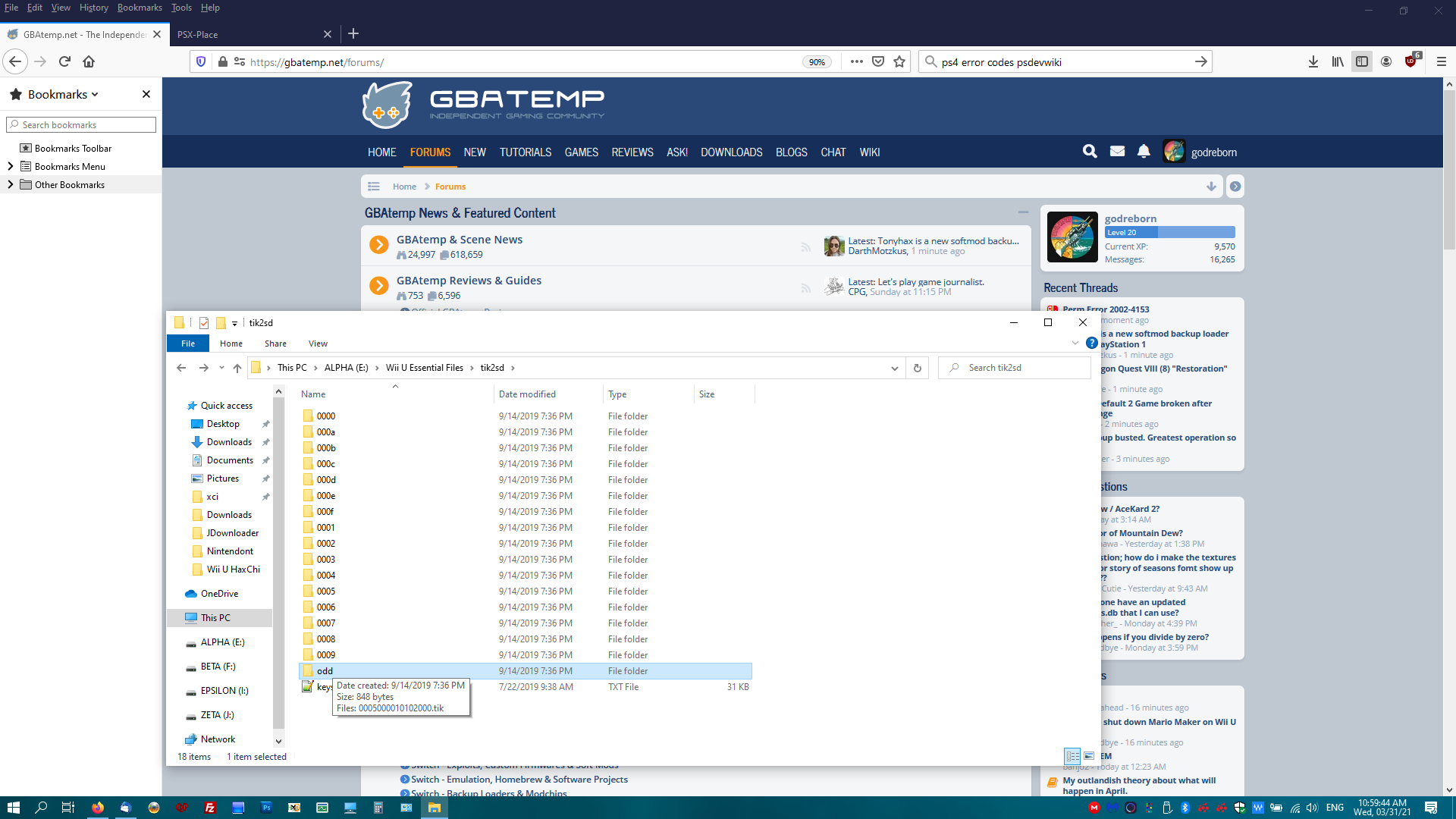This screenshot has height=819, width=1456.
Task: Go up one folder level in Explorer
Action: [x=237, y=368]
